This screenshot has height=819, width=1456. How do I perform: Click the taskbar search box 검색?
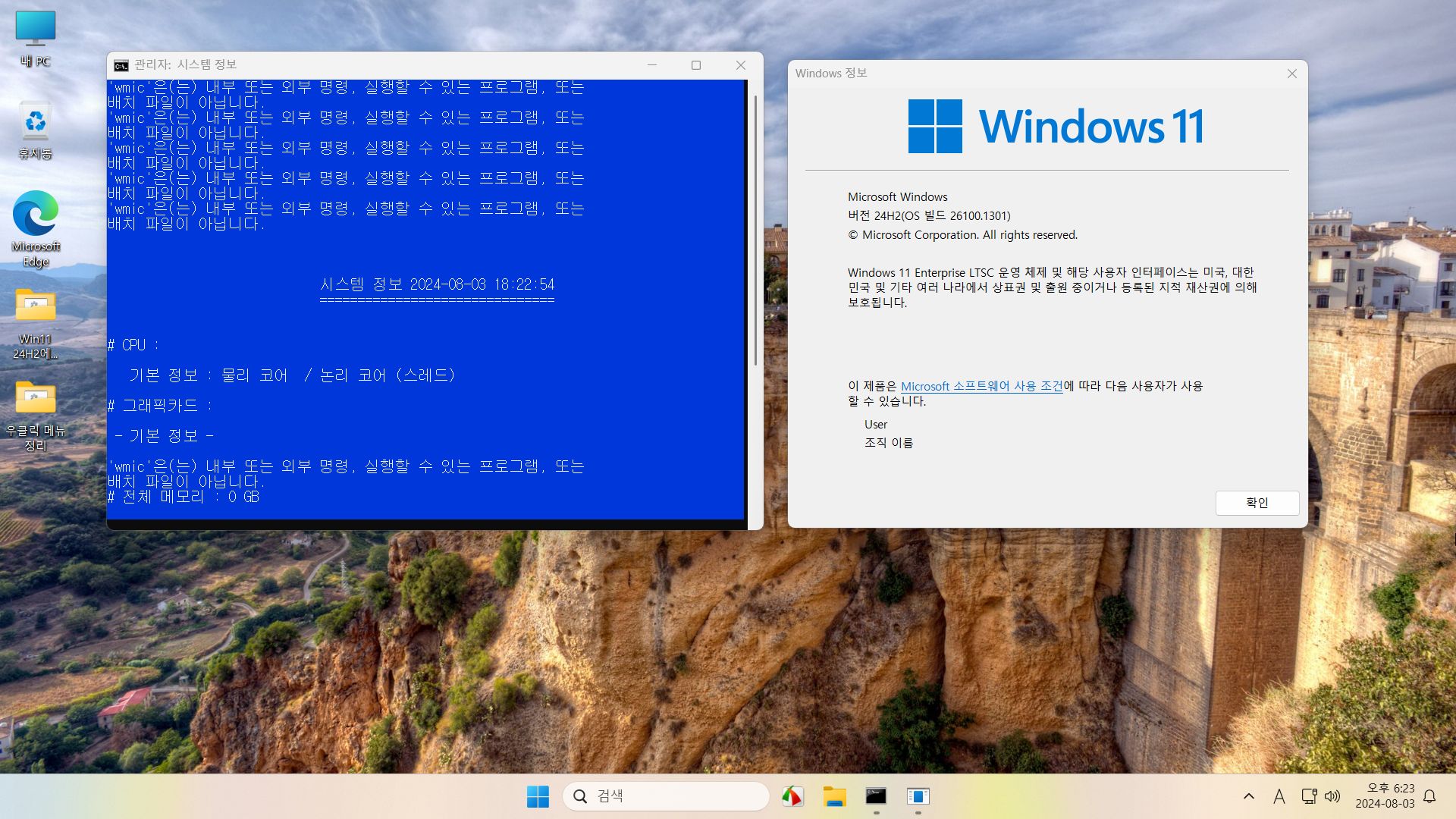tap(666, 796)
